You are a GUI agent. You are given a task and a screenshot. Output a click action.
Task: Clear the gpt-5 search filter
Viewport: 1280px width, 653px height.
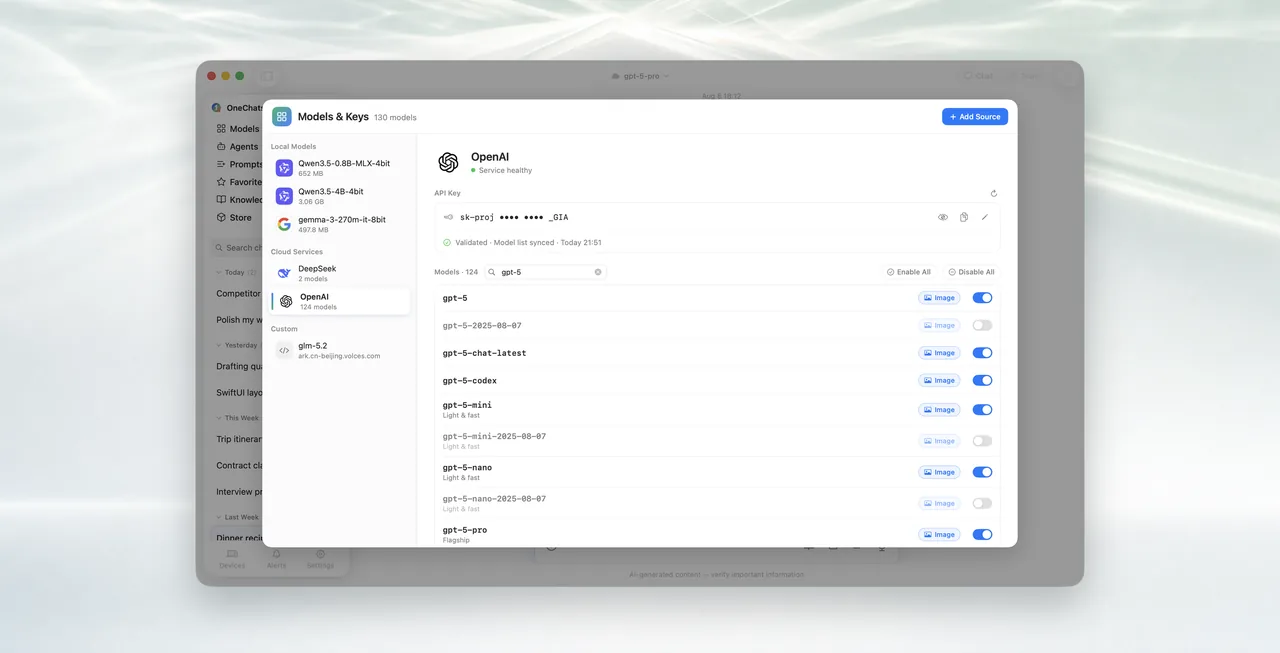pyautogui.click(x=598, y=272)
